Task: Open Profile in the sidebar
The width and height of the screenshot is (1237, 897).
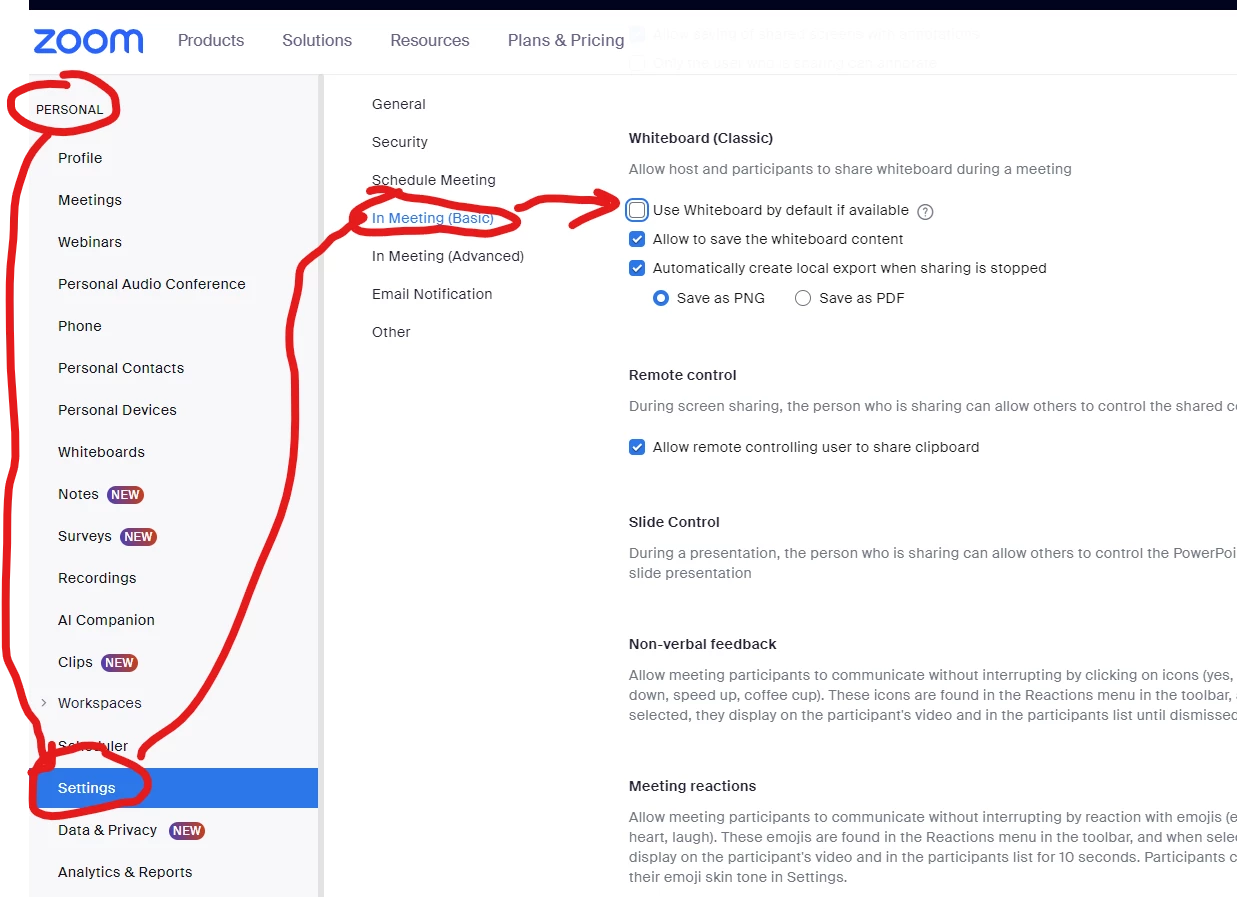Action: (x=80, y=158)
